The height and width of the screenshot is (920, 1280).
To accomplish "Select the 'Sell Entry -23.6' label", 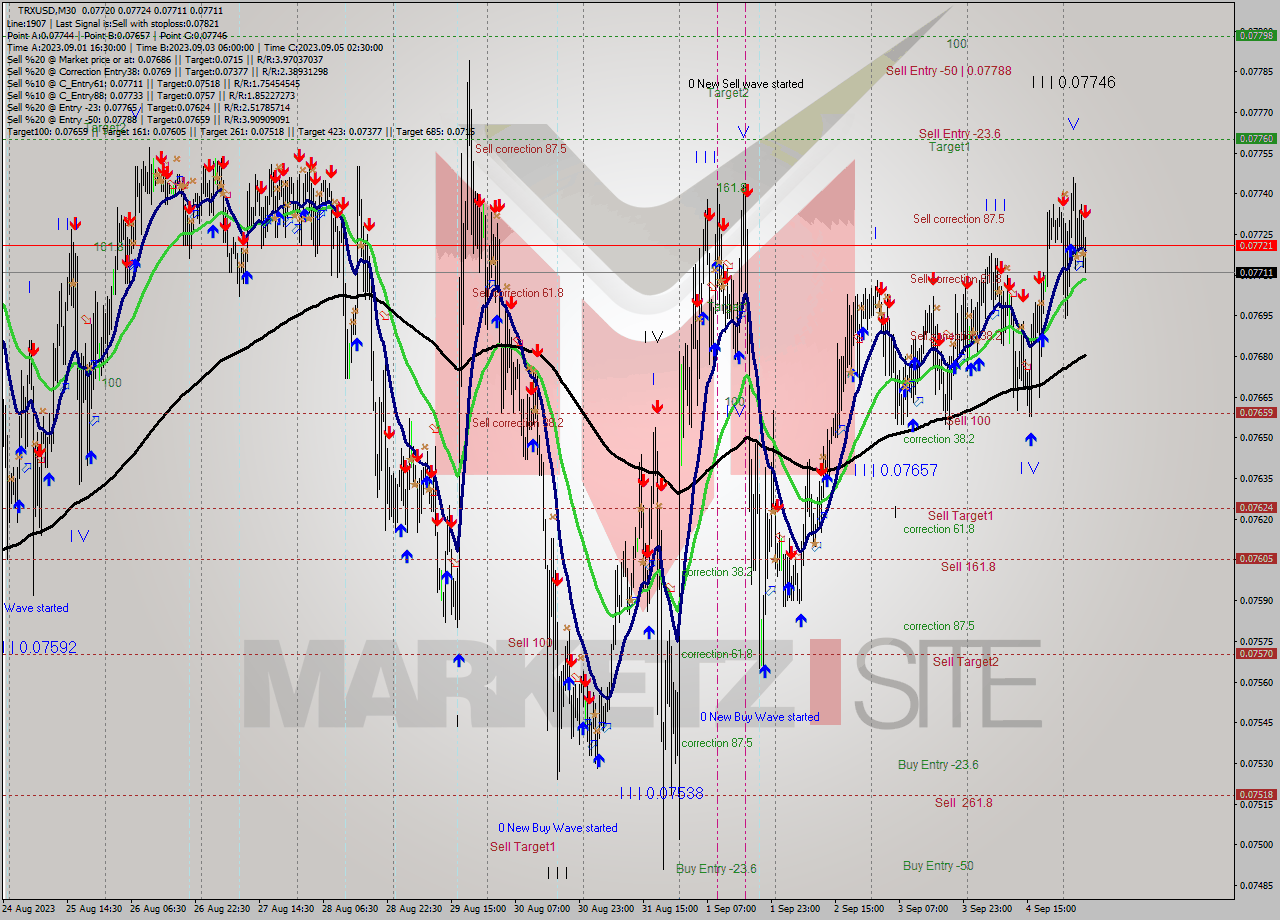I will [959, 134].
